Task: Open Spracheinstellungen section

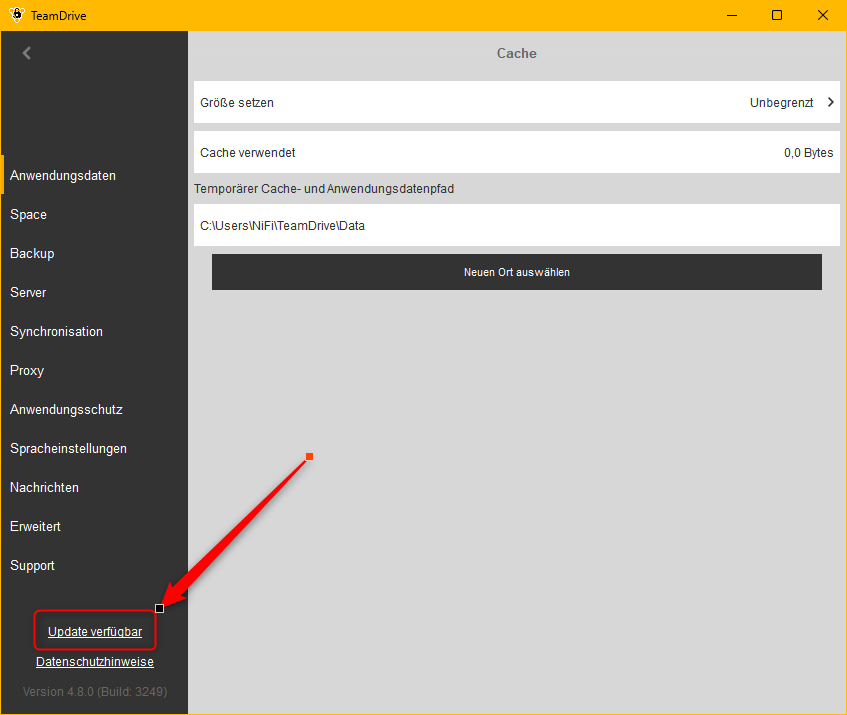Action: [x=69, y=448]
